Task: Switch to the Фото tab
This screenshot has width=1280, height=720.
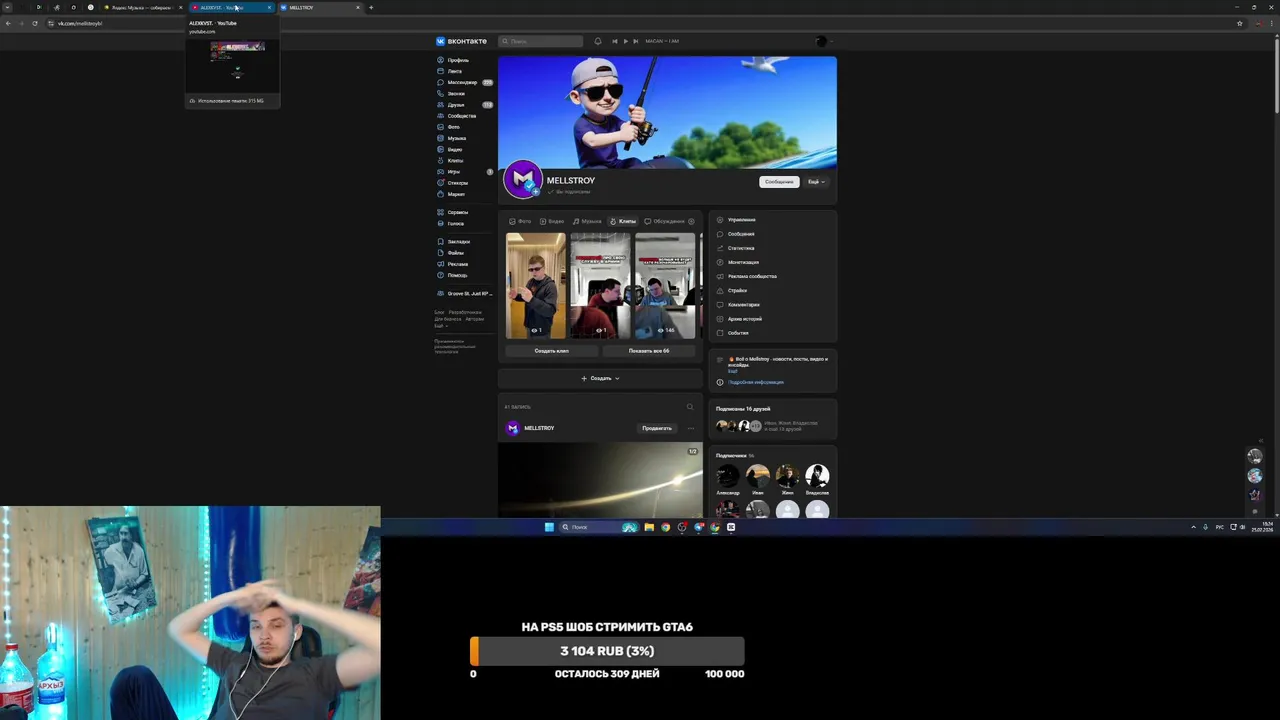Action: tap(520, 221)
